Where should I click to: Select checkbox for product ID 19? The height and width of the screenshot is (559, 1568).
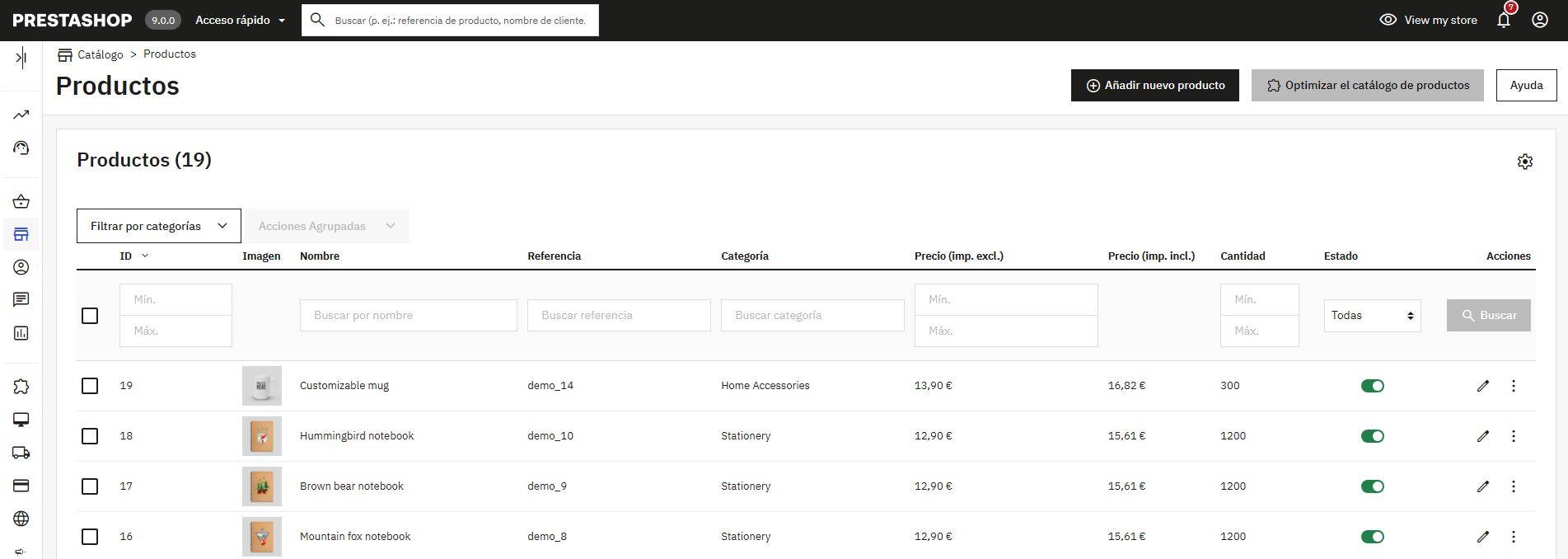click(x=90, y=386)
